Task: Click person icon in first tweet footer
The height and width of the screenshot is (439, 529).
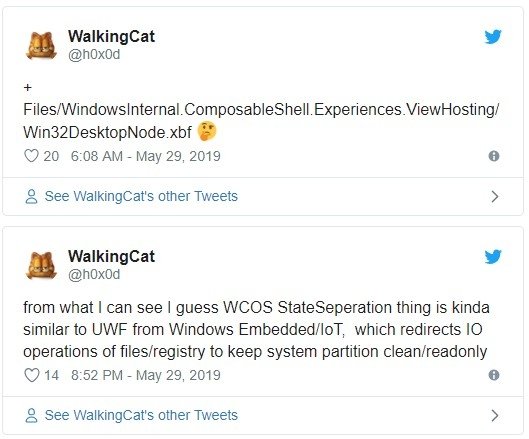Action: pyautogui.click(x=31, y=196)
